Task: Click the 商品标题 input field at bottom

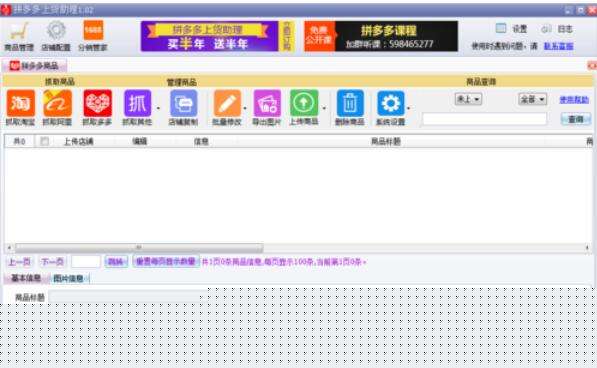Action: click(x=128, y=297)
